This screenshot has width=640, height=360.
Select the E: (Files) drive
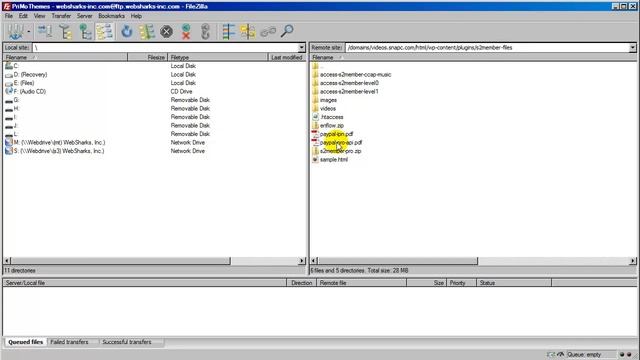20,83
